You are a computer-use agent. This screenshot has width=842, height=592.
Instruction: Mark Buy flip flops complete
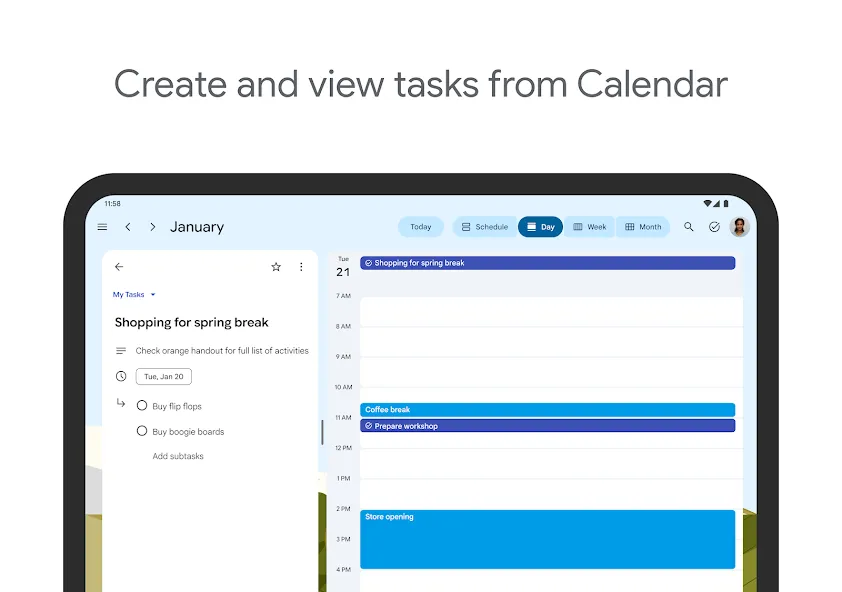point(142,406)
